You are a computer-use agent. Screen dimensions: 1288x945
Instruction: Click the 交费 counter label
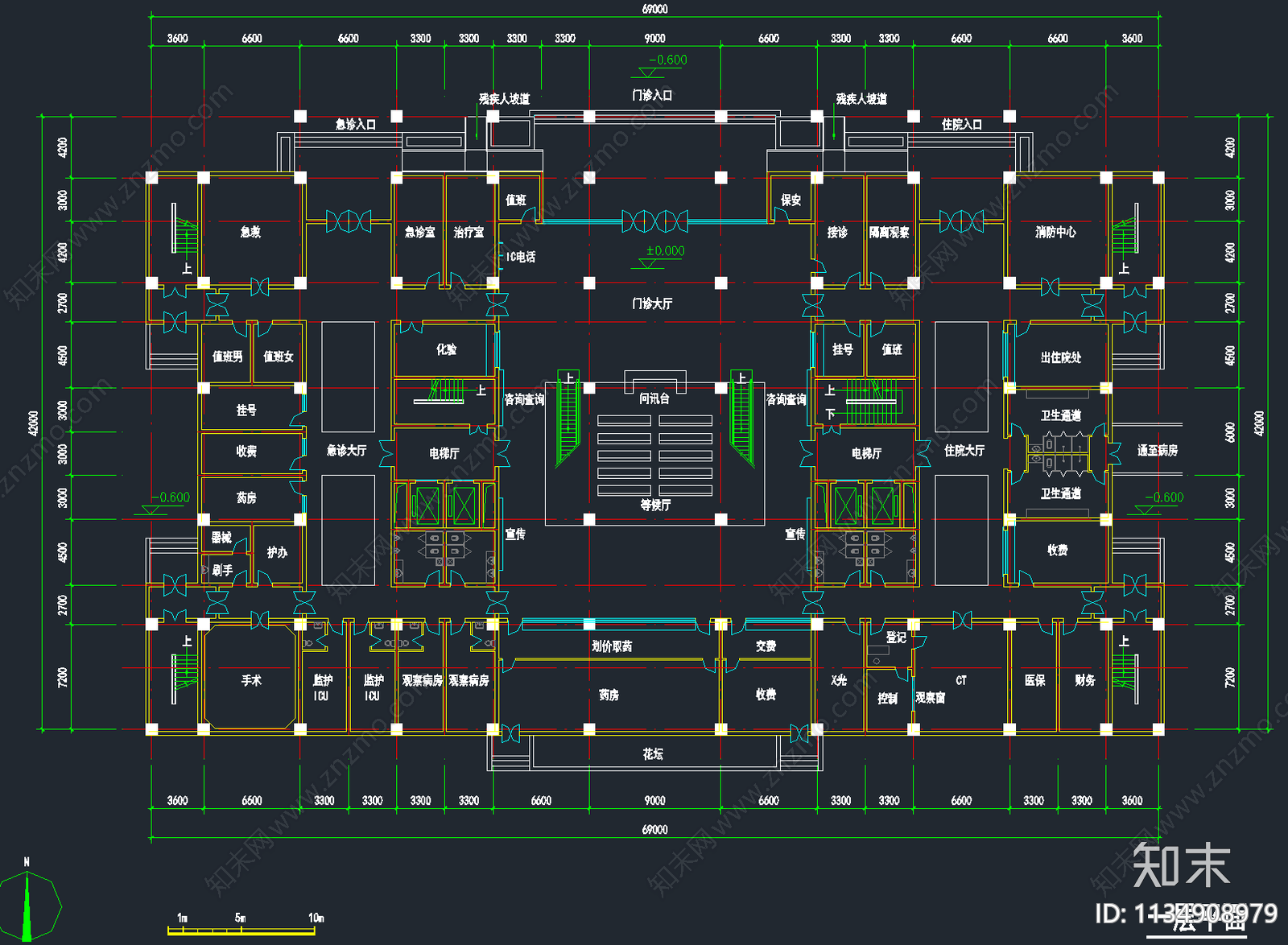pyautogui.click(x=766, y=646)
